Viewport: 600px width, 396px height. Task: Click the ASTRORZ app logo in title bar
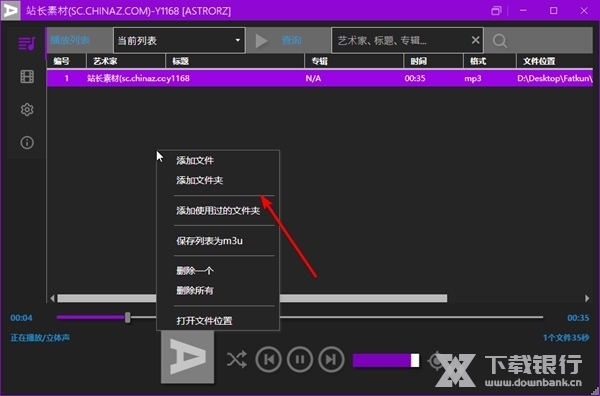(x=10, y=10)
